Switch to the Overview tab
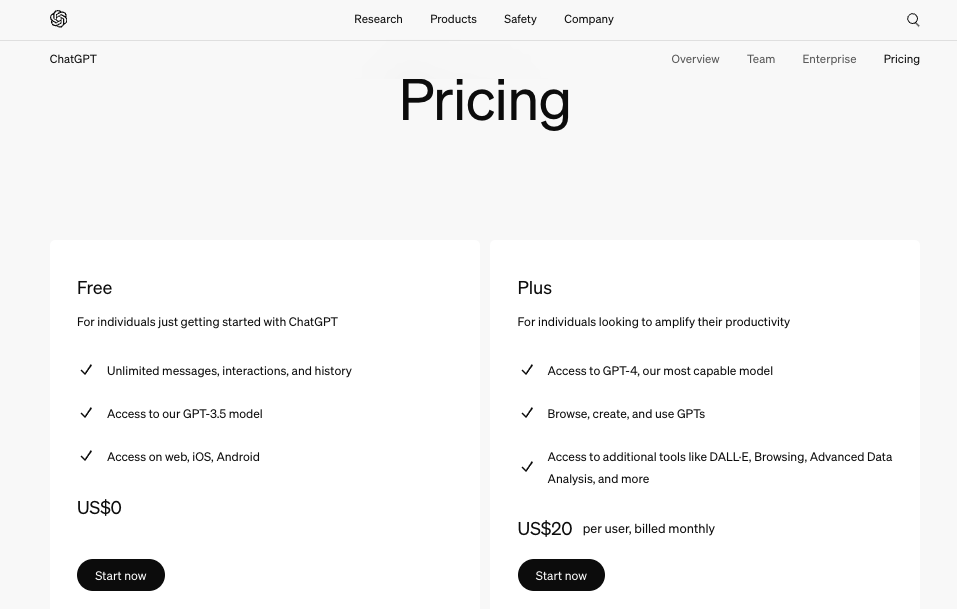The image size is (957, 609). click(x=695, y=59)
